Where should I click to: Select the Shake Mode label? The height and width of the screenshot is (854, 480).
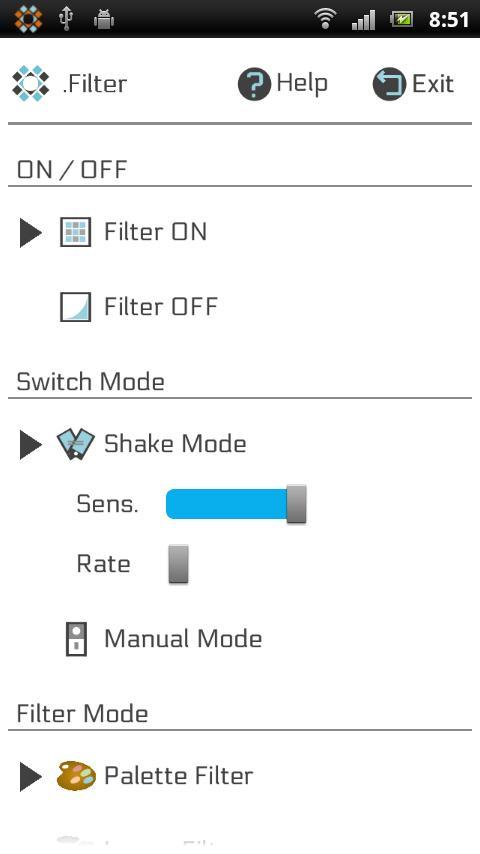(175, 444)
